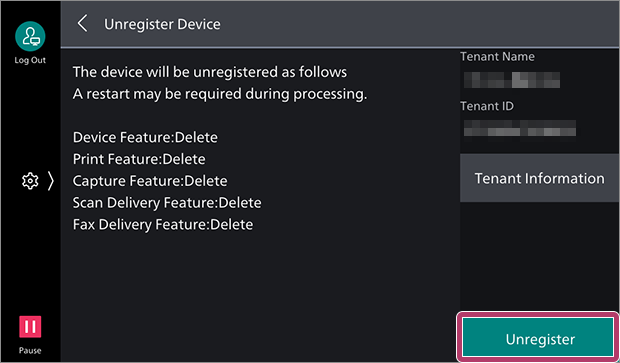
Task: Click the Log Out text label
Action: tap(30, 60)
